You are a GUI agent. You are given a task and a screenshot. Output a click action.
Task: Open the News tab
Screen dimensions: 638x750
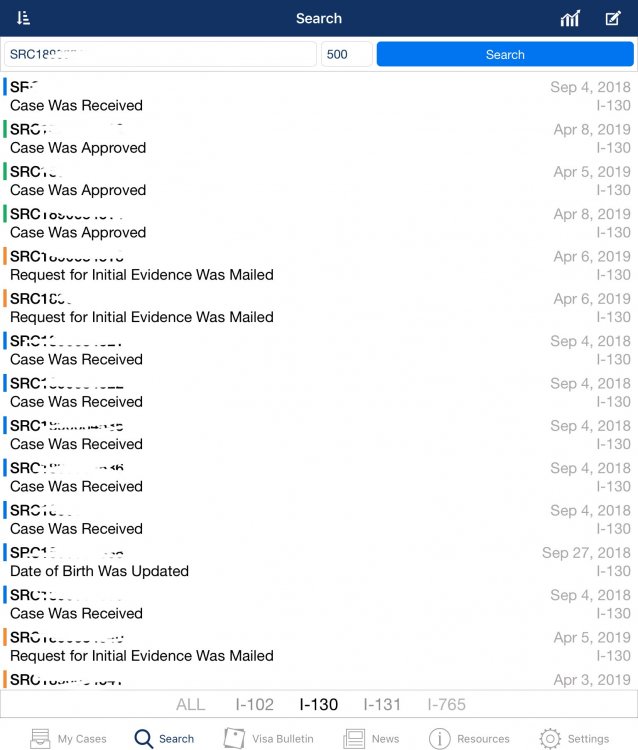pyautogui.click(x=371, y=738)
